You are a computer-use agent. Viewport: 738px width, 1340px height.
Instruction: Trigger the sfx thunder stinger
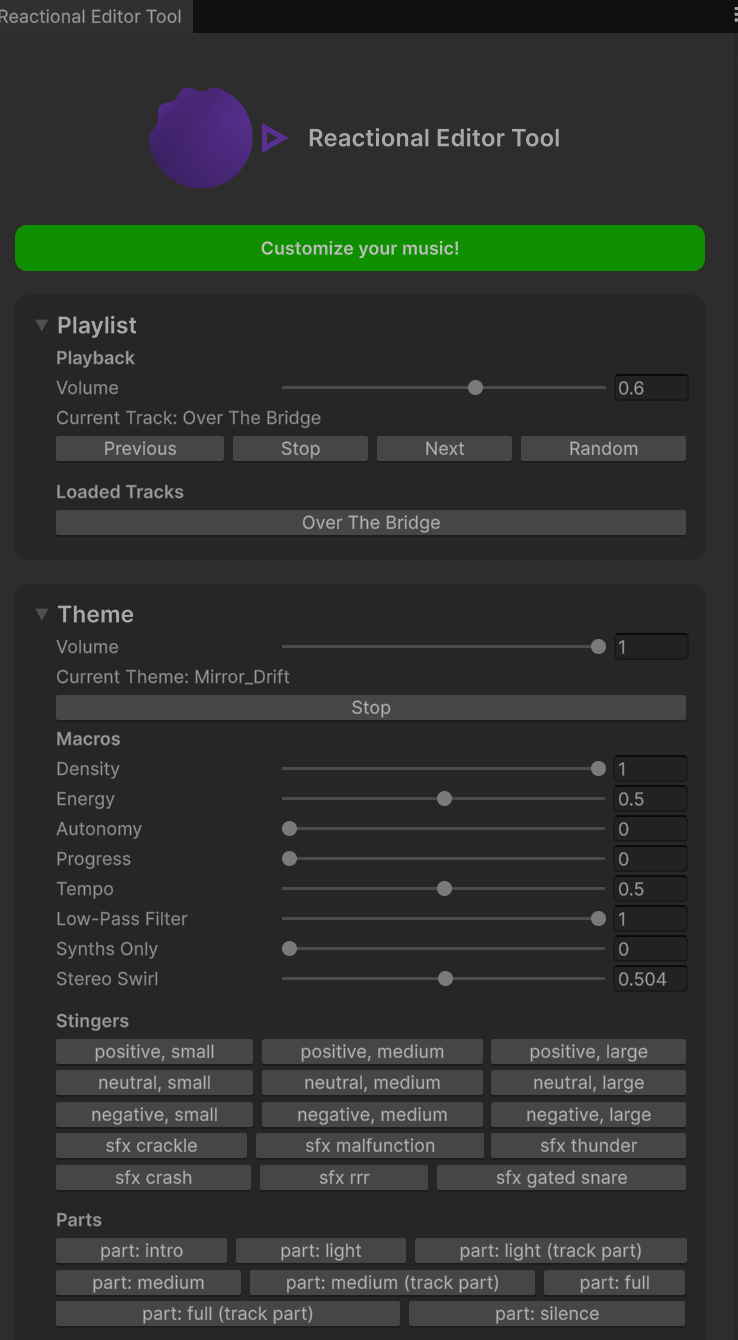[x=588, y=1146]
